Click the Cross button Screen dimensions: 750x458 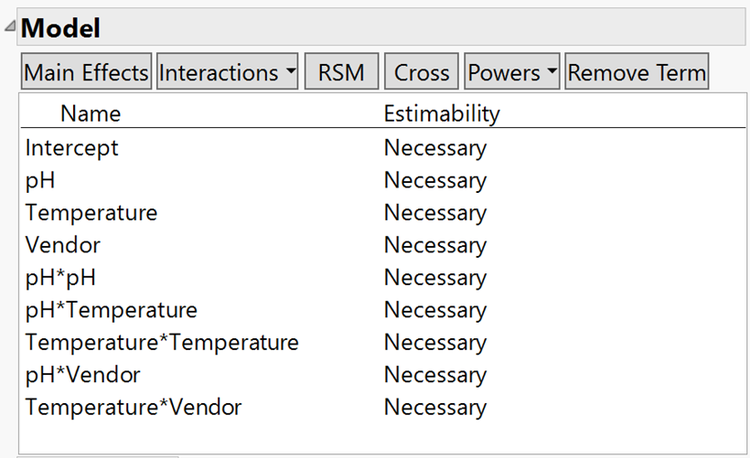click(422, 73)
